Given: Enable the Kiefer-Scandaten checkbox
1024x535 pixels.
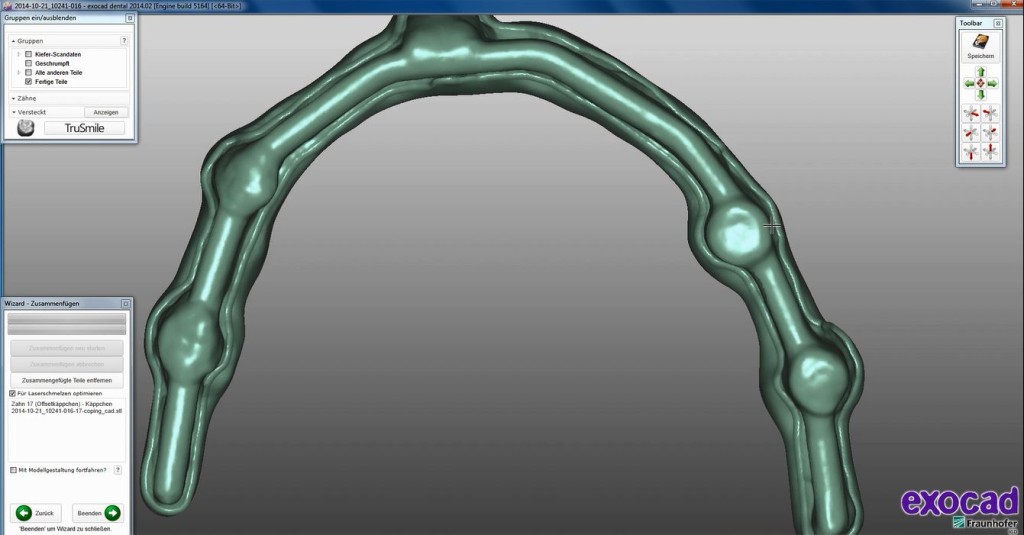Looking at the screenshot, I should (28, 54).
